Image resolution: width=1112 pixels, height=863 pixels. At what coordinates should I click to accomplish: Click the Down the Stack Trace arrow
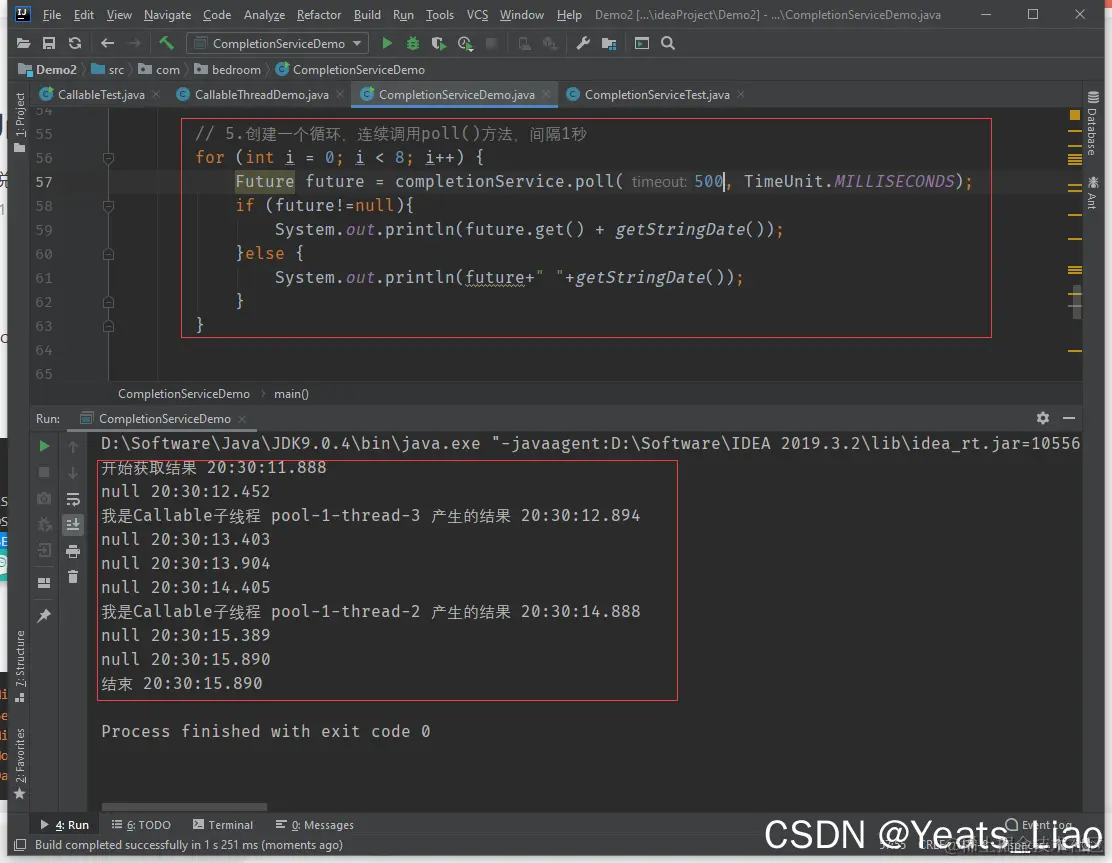[73, 472]
